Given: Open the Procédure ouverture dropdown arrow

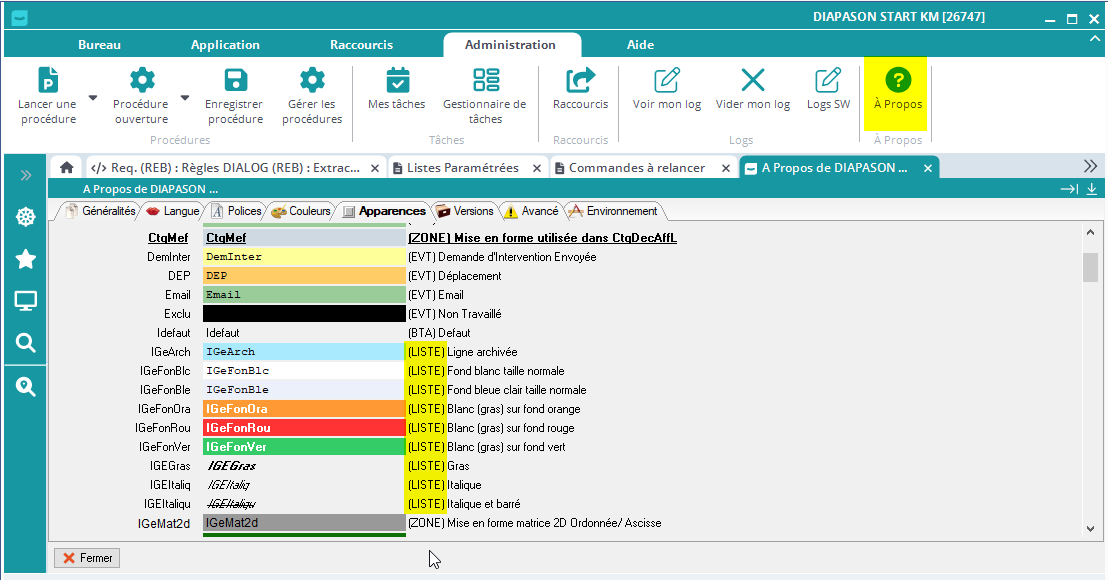Looking at the screenshot, I should tap(185, 98).
